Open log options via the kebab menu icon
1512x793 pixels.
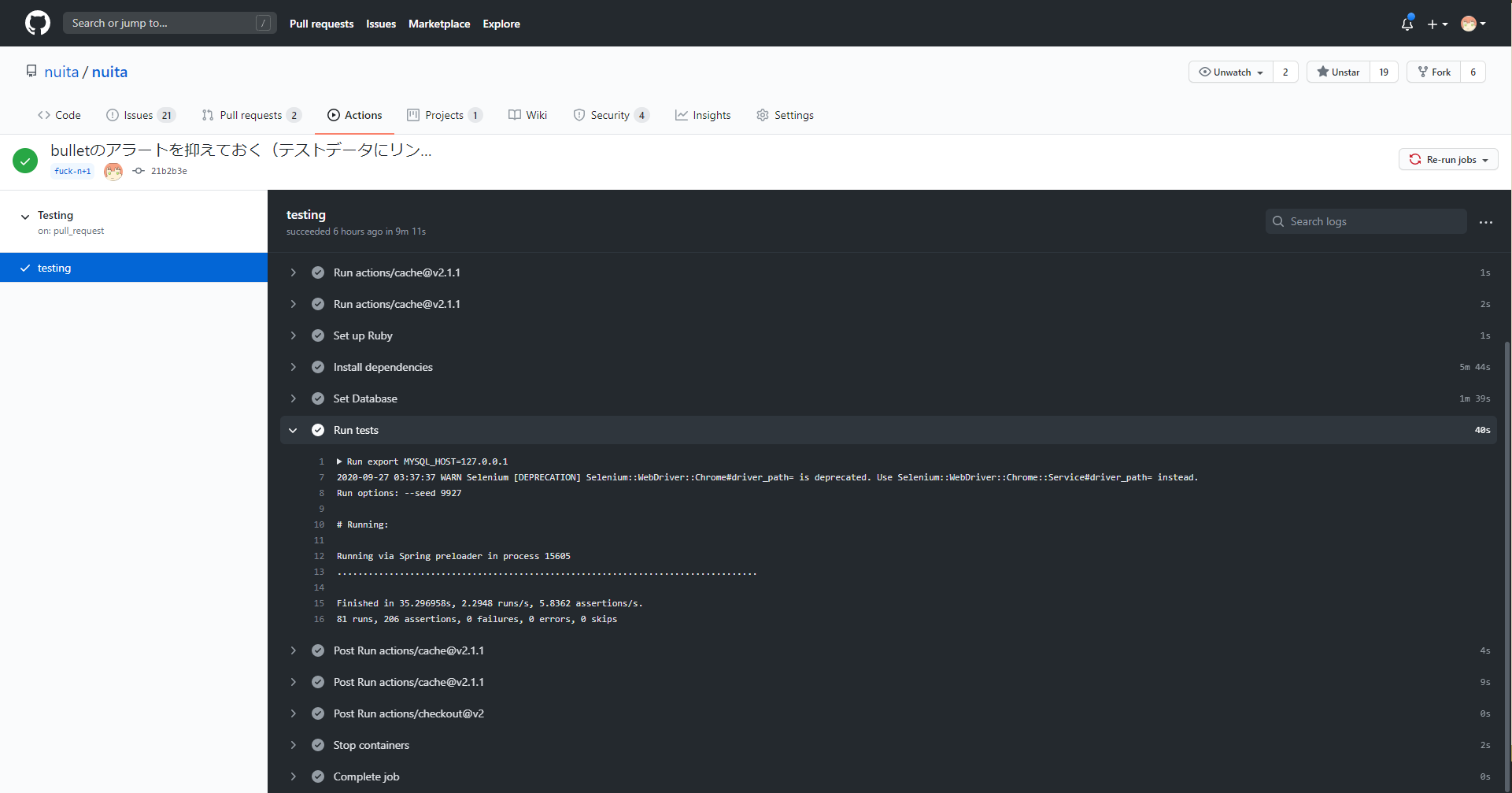pyautogui.click(x=1486, y=223)
